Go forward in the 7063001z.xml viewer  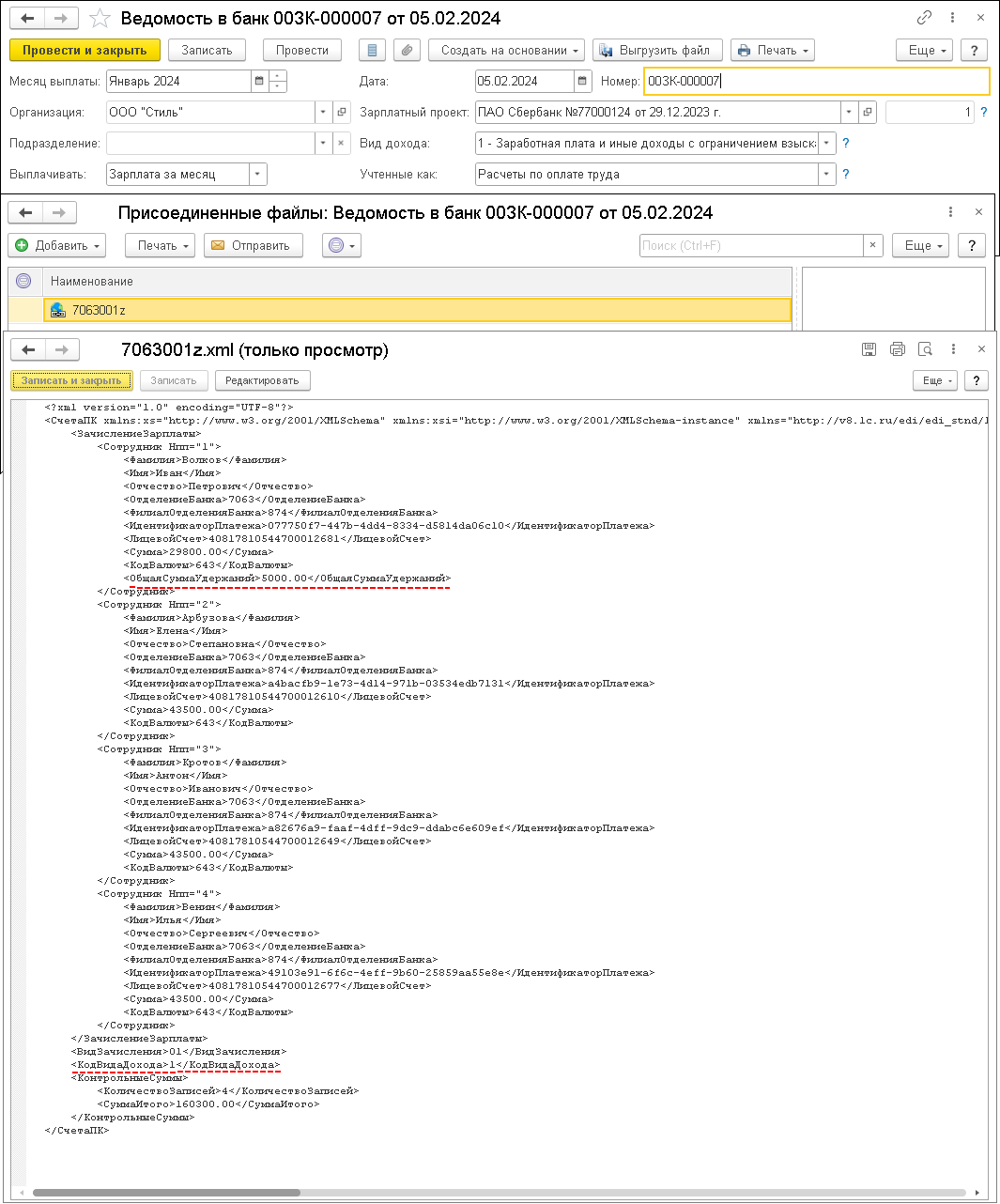(x=62, y=350)
